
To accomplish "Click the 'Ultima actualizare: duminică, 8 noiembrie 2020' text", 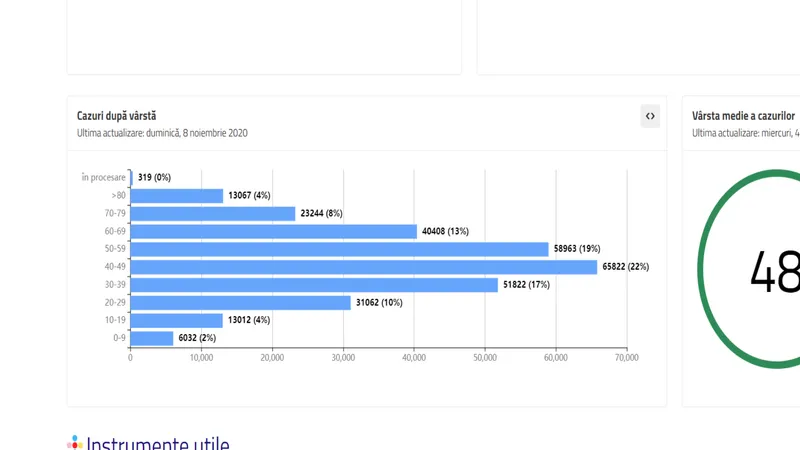I will point(162,133).
